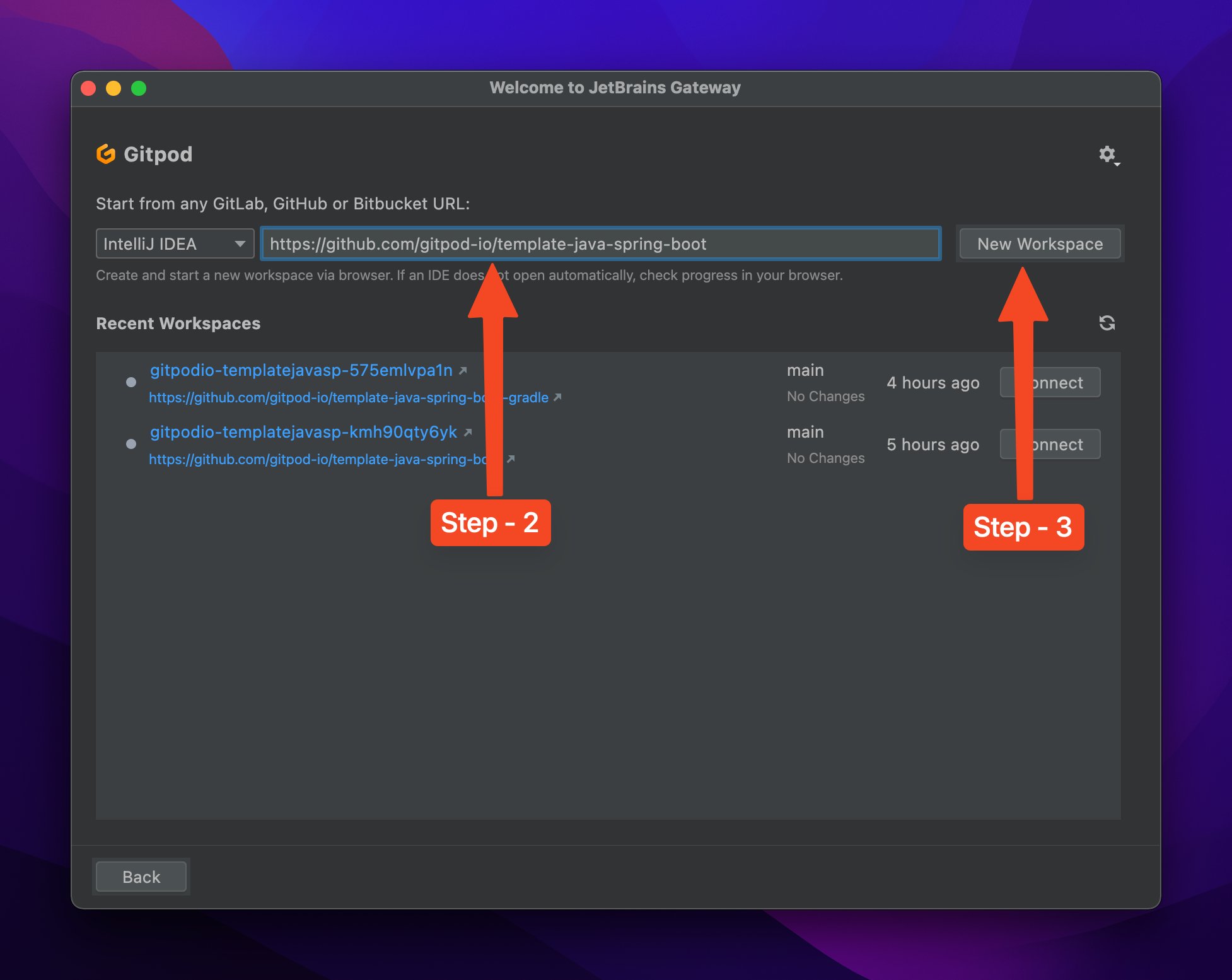Screen dimensions: 1232x980
Task: Click the 'Welcome to JetBrains Gateway' title
Action: [x=615, y=88]
